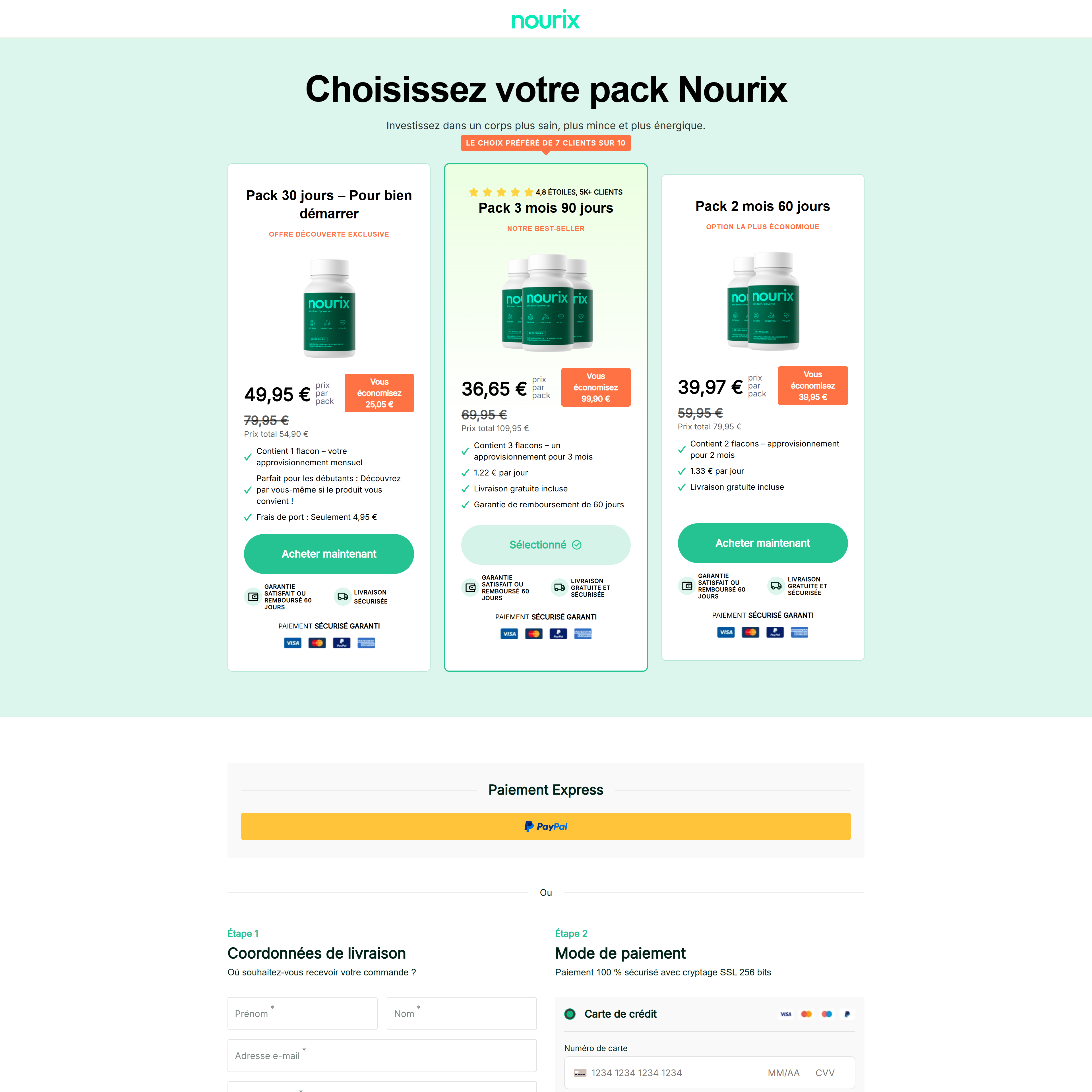Click the American Express icon under the 2-month pack

point(799,632)
